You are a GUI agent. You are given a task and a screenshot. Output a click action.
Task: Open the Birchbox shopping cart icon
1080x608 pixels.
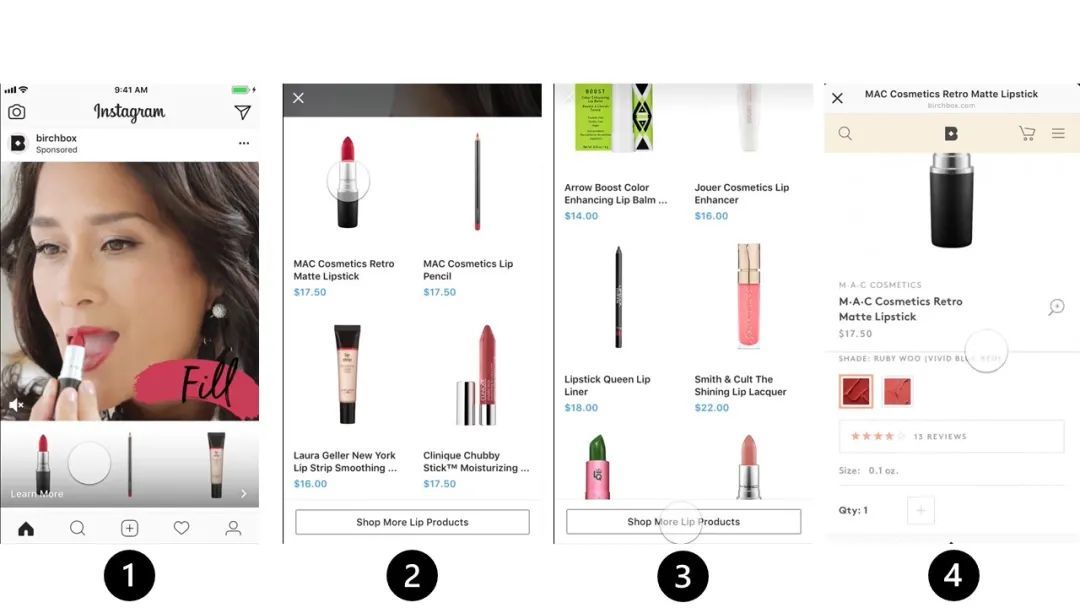pos(1027,133)
